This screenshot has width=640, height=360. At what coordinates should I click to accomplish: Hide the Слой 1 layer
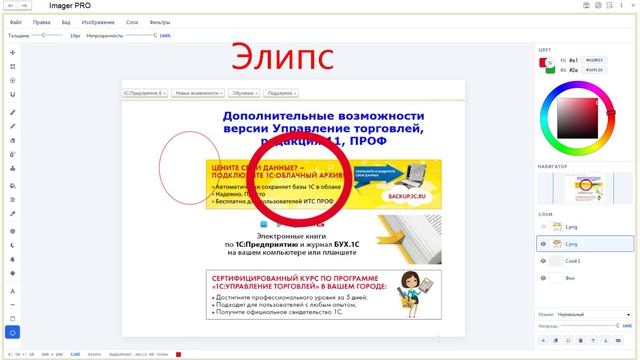click(x=543, y=261)
